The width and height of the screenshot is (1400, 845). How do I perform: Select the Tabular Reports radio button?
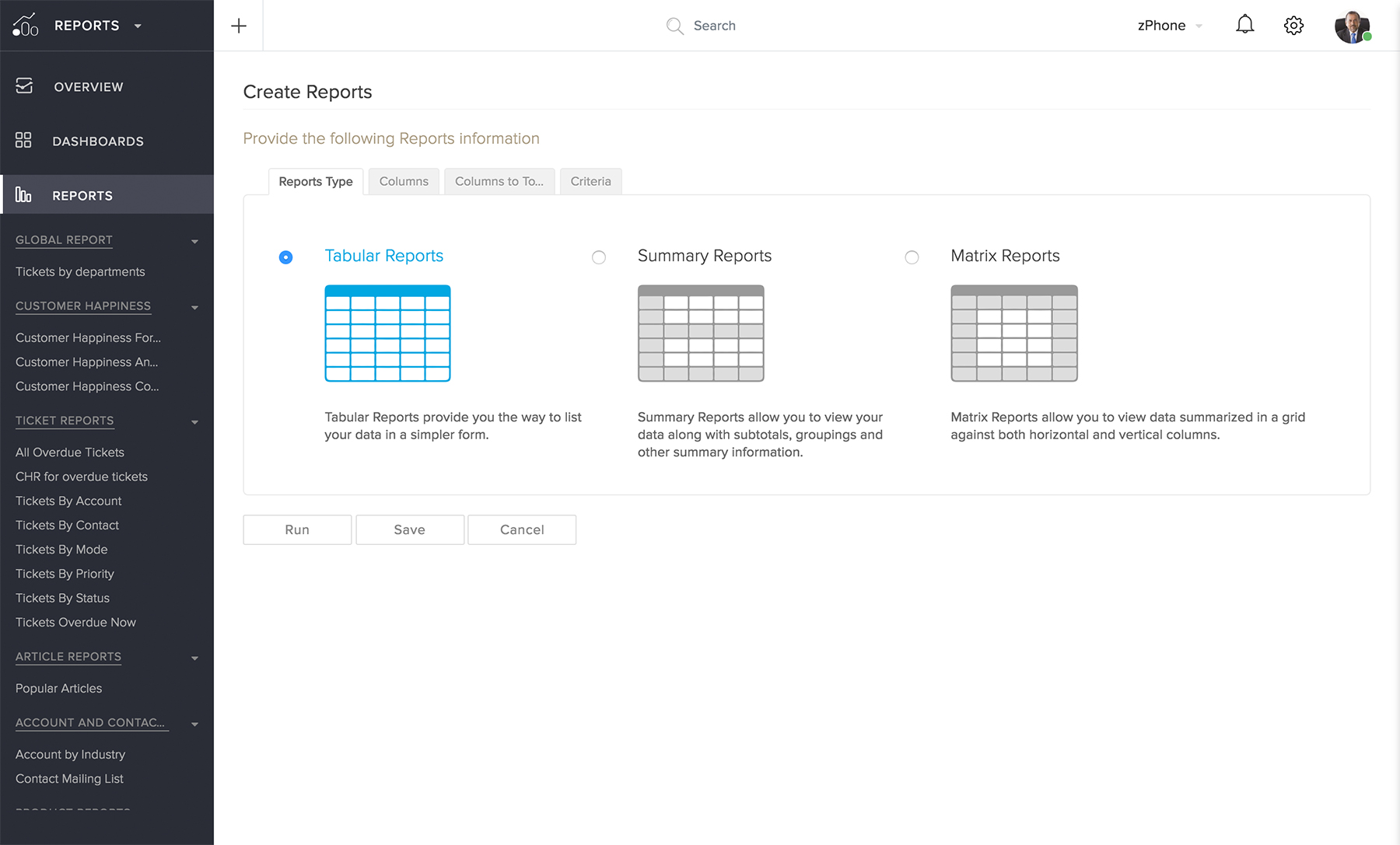point(285,257)
